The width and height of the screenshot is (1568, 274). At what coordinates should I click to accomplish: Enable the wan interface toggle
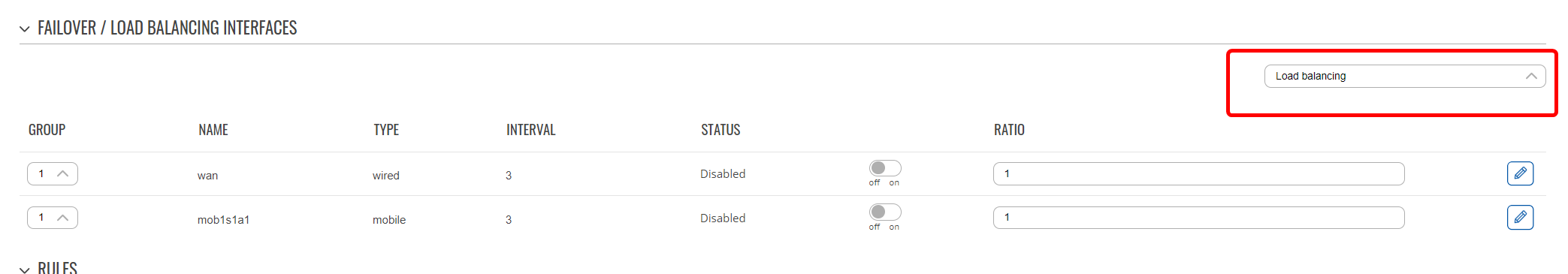coord(885,168)
